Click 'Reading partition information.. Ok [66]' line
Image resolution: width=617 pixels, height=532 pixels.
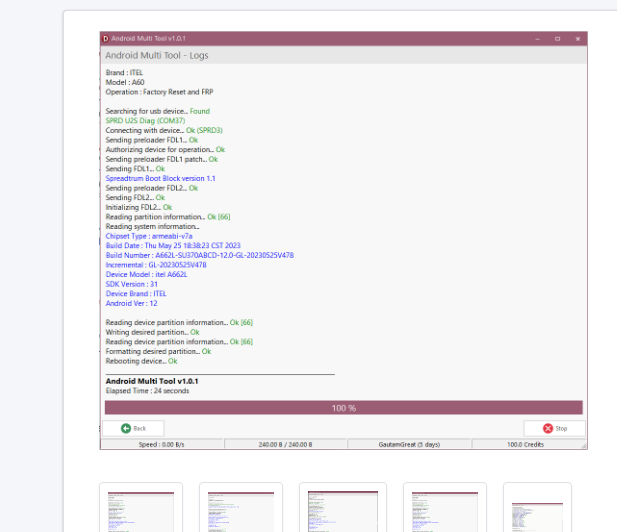[x=168, y=217]
